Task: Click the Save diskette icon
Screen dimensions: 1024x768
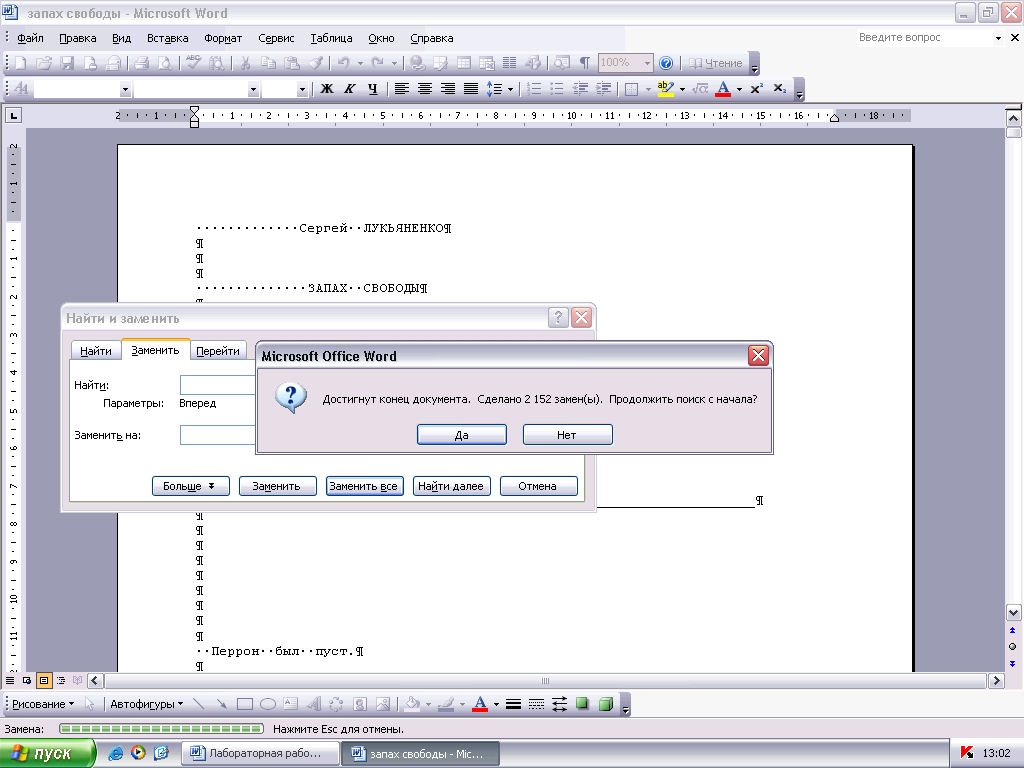Action: [x=67, y=63]
